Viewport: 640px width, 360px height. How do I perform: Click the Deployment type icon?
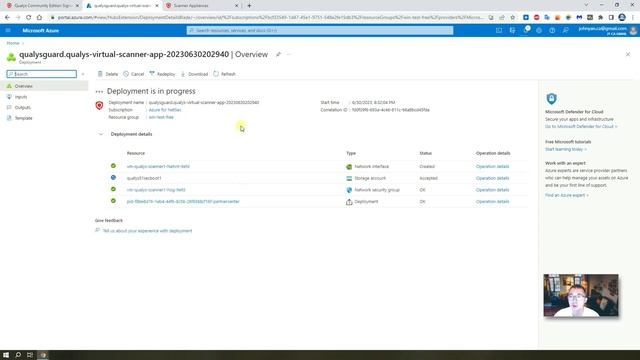pos(349,202)
